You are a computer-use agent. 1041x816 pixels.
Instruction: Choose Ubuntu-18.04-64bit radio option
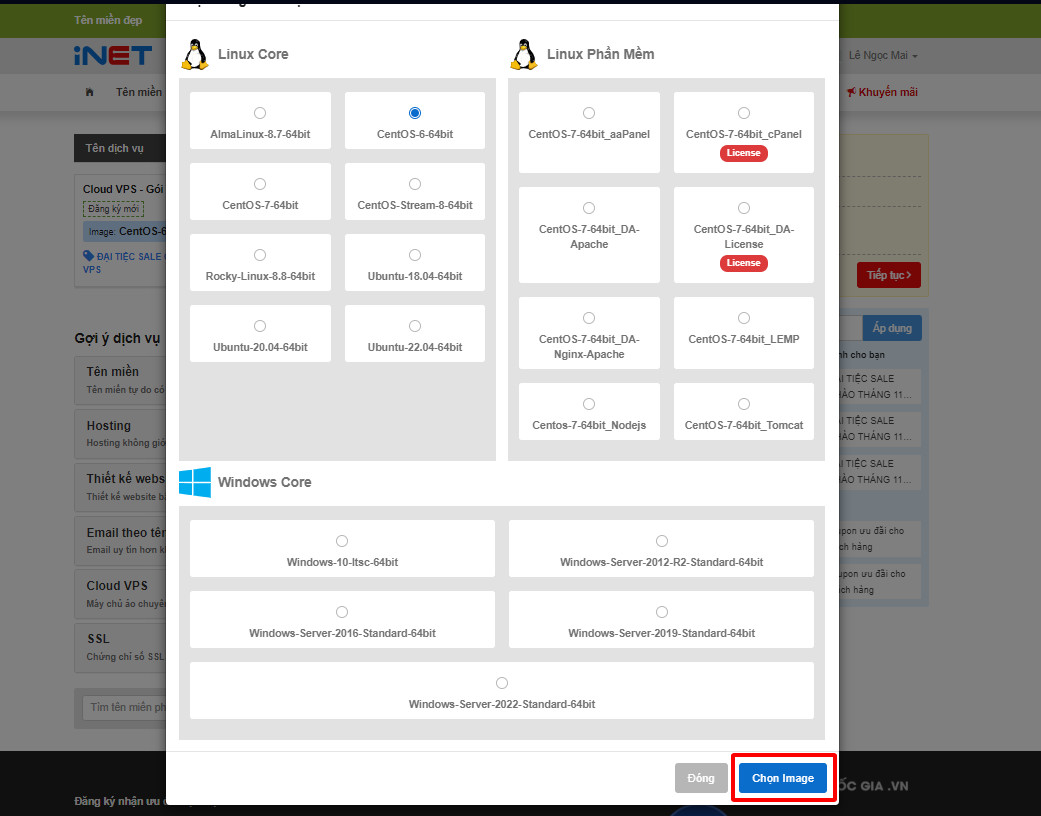coord(415,255)
